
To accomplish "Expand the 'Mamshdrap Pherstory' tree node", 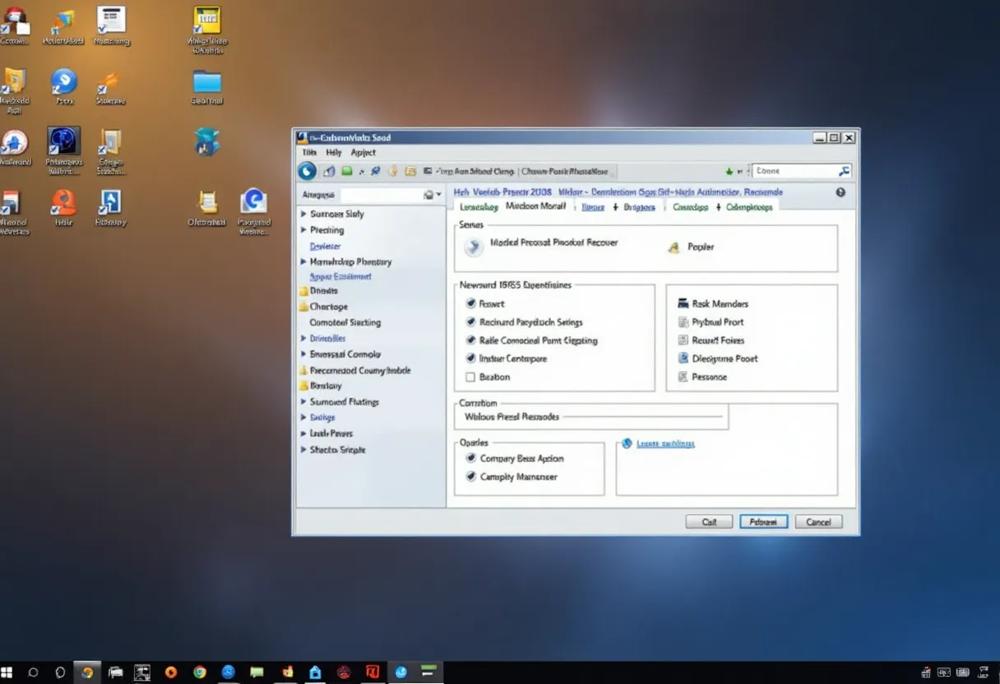I will [x=304, y=261].
